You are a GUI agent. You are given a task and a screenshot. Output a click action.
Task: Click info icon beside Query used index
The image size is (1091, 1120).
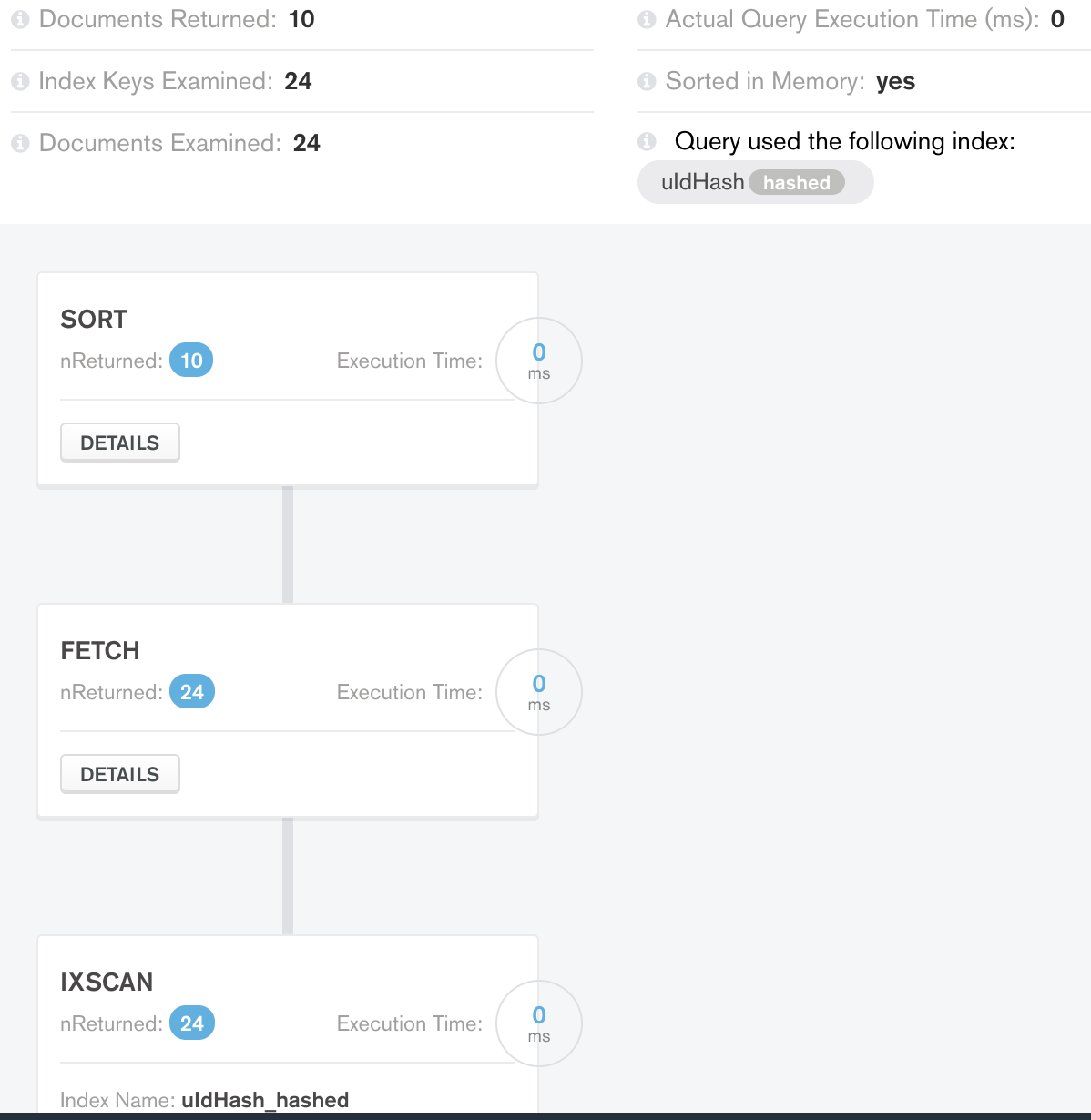click(x=647, y=142)
